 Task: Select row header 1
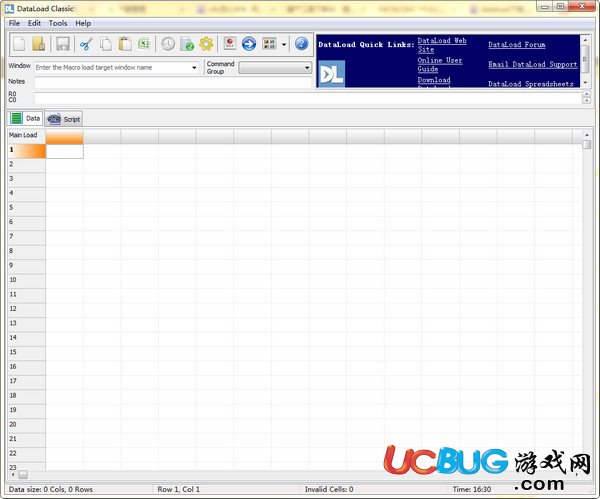(x=26, y=150)
